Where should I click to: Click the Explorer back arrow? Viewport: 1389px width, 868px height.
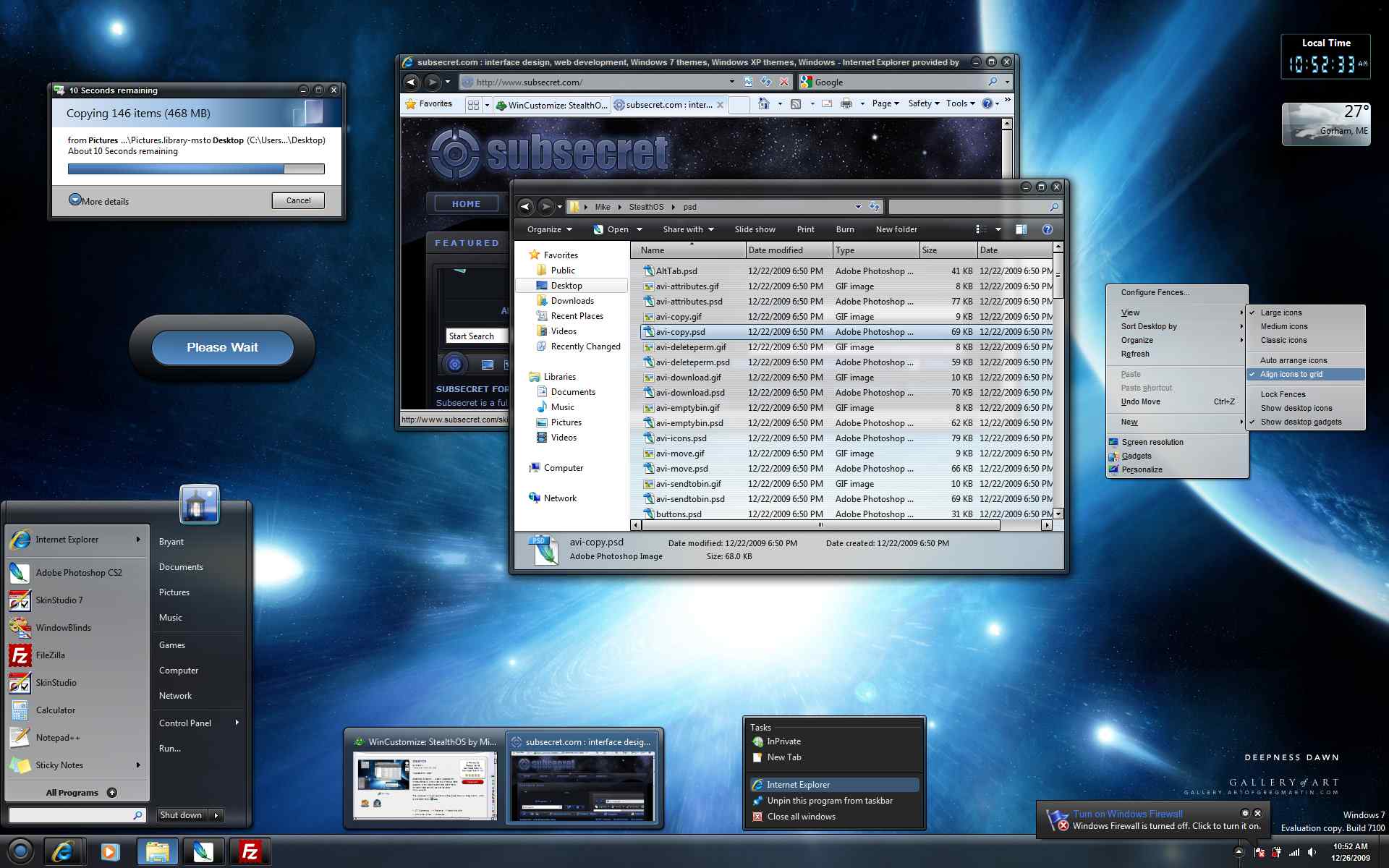click(x=526, y=207)
